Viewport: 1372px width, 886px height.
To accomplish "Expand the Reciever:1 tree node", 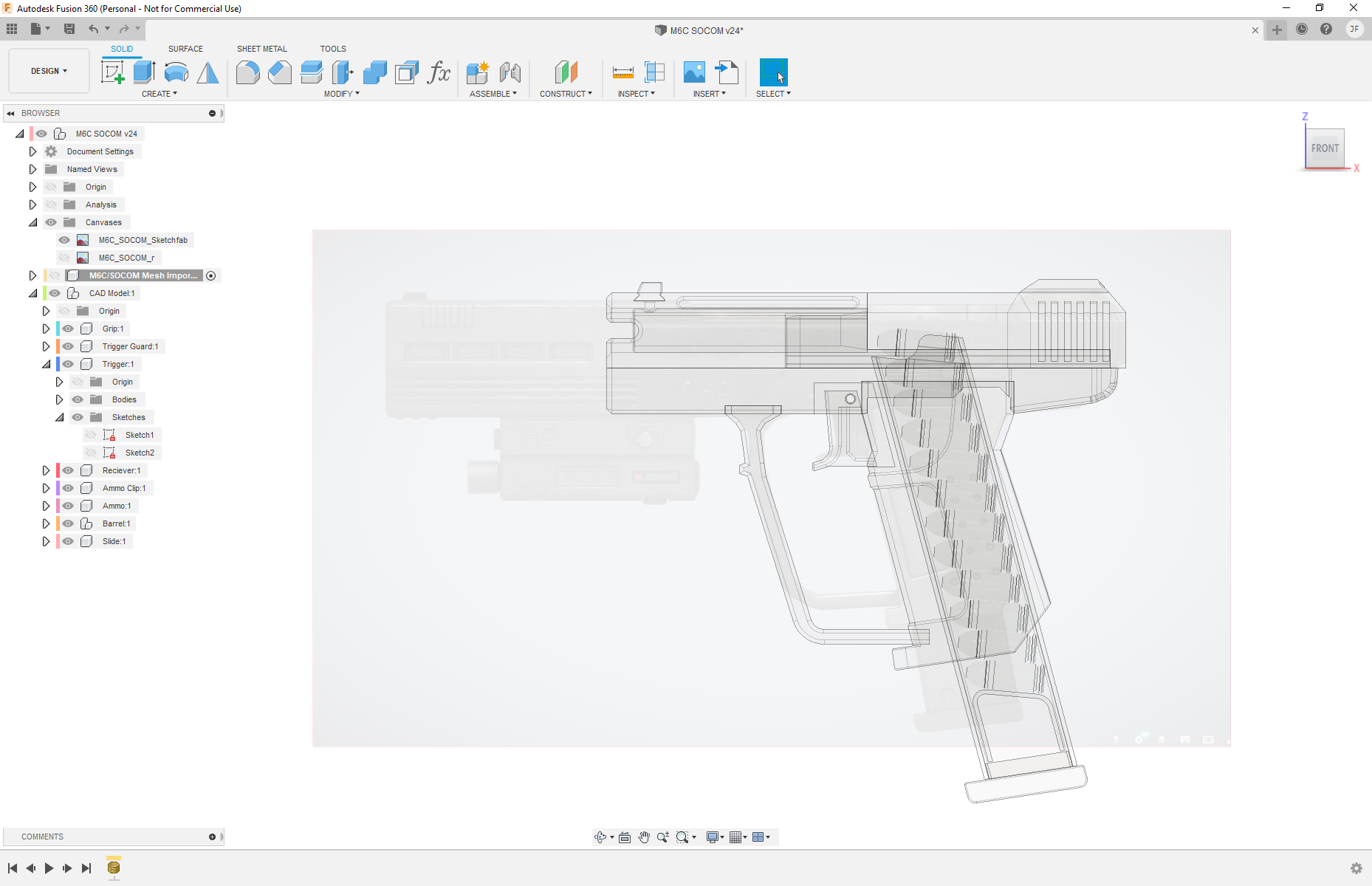I will 46,470.
